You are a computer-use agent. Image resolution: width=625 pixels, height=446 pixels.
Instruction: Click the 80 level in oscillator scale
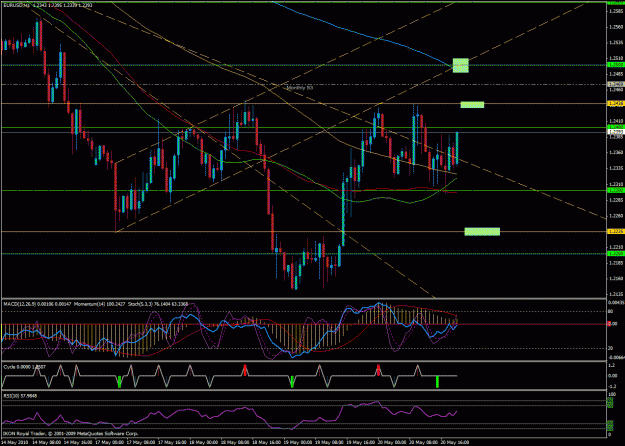coord(610,312)
